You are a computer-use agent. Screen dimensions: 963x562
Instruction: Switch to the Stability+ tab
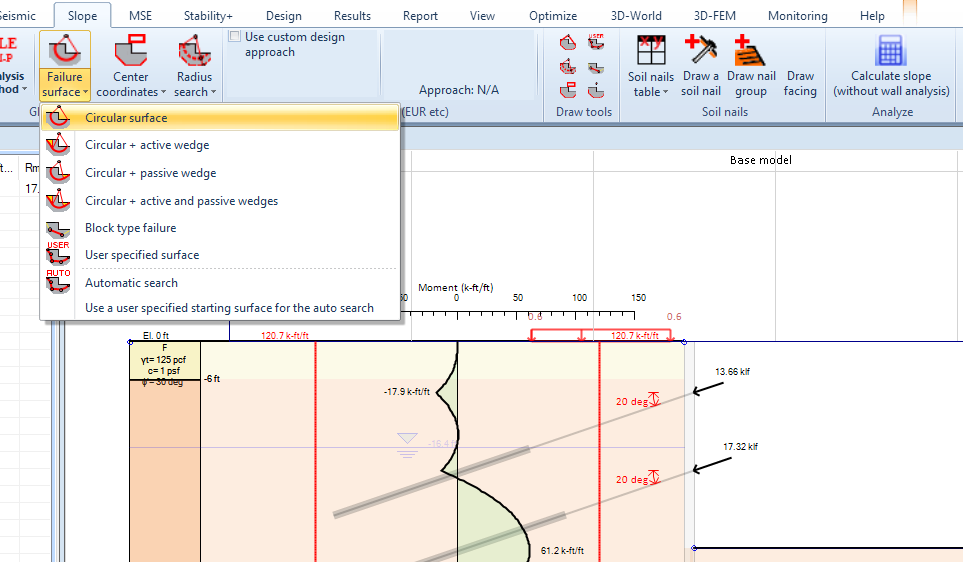(208, 15)
